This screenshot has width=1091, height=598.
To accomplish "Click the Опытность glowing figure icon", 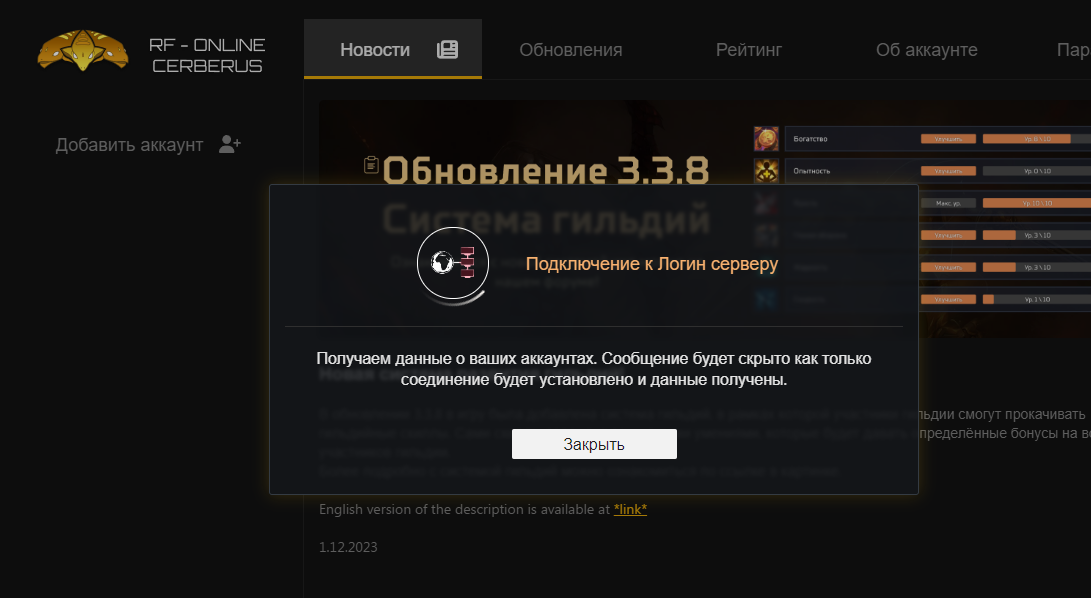I will coord(766,171).
